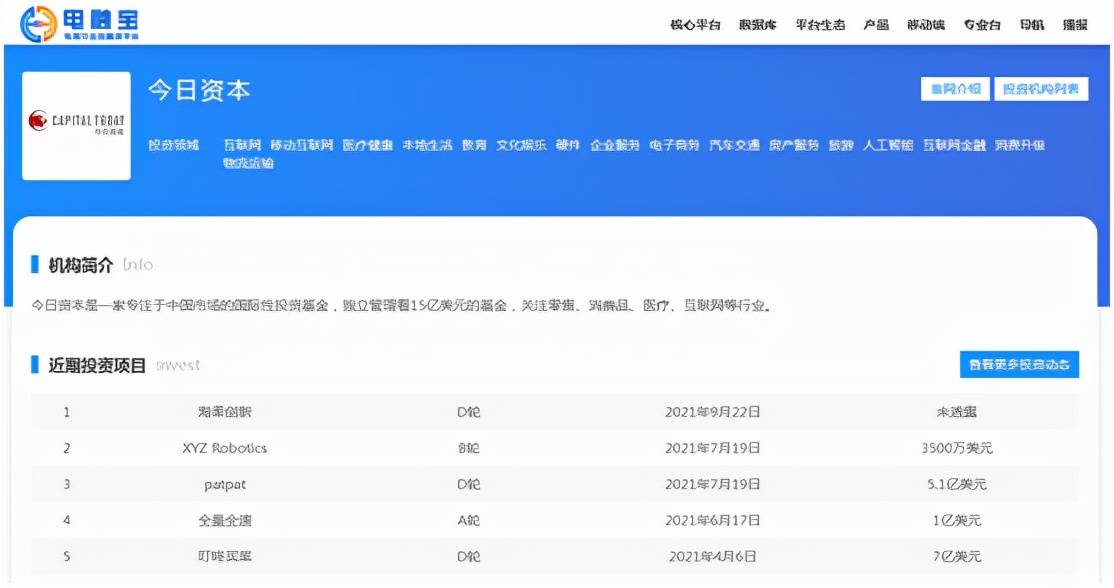The image size is (1114, 588).
Task: Click the D轮 round in patpat row
Action: tap(468, 484)
